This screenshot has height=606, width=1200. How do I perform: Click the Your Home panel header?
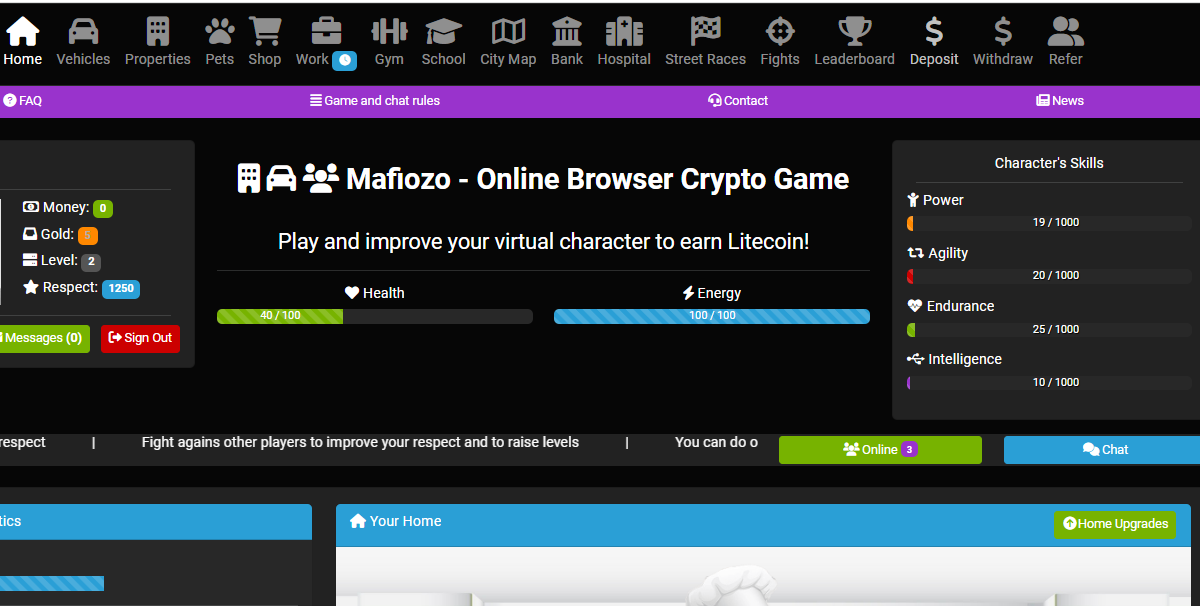tap(762, 524)
